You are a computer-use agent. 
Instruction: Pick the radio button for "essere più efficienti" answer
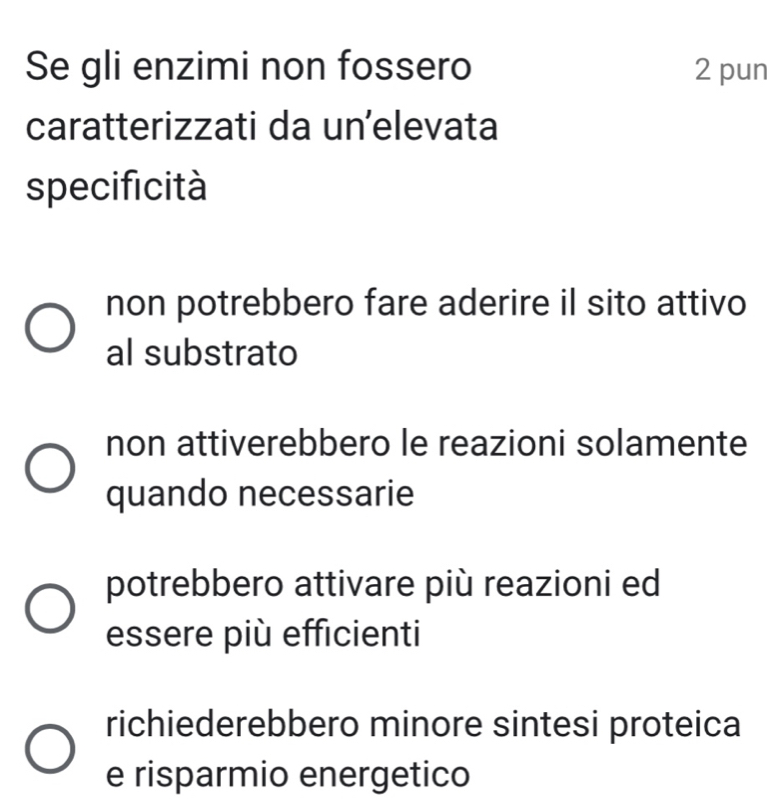[x=49, y=611]
